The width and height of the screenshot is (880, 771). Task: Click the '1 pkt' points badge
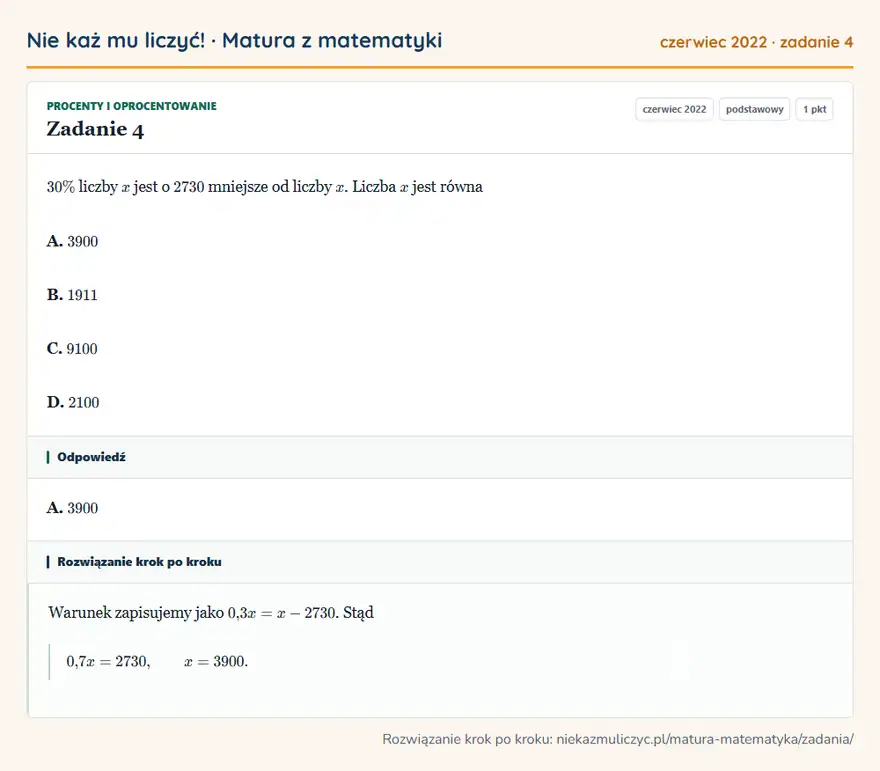point(814,109)
